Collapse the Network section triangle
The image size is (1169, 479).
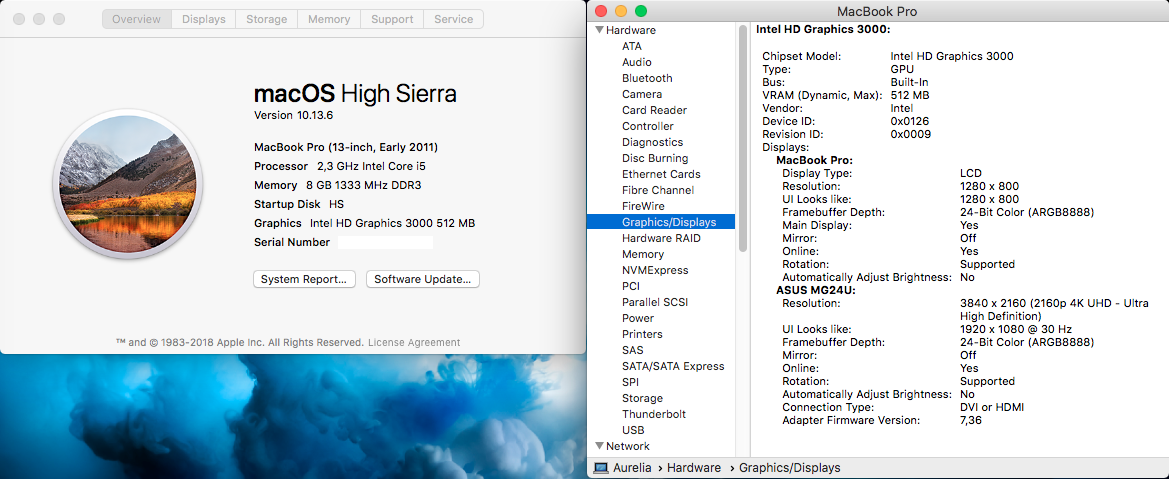point(598,446)
